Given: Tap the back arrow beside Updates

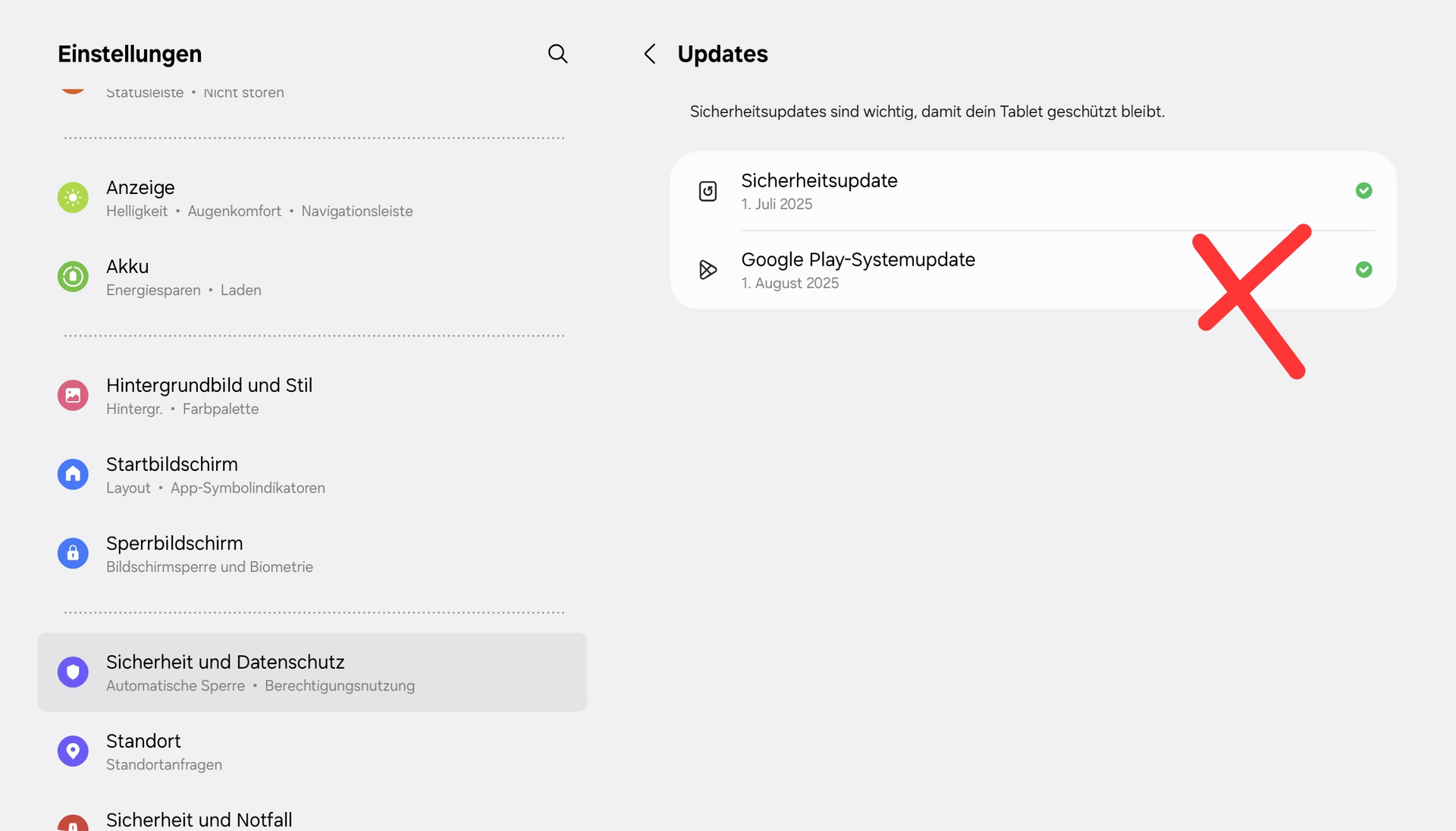Looking at the screenshot, I should pos(650,54).
